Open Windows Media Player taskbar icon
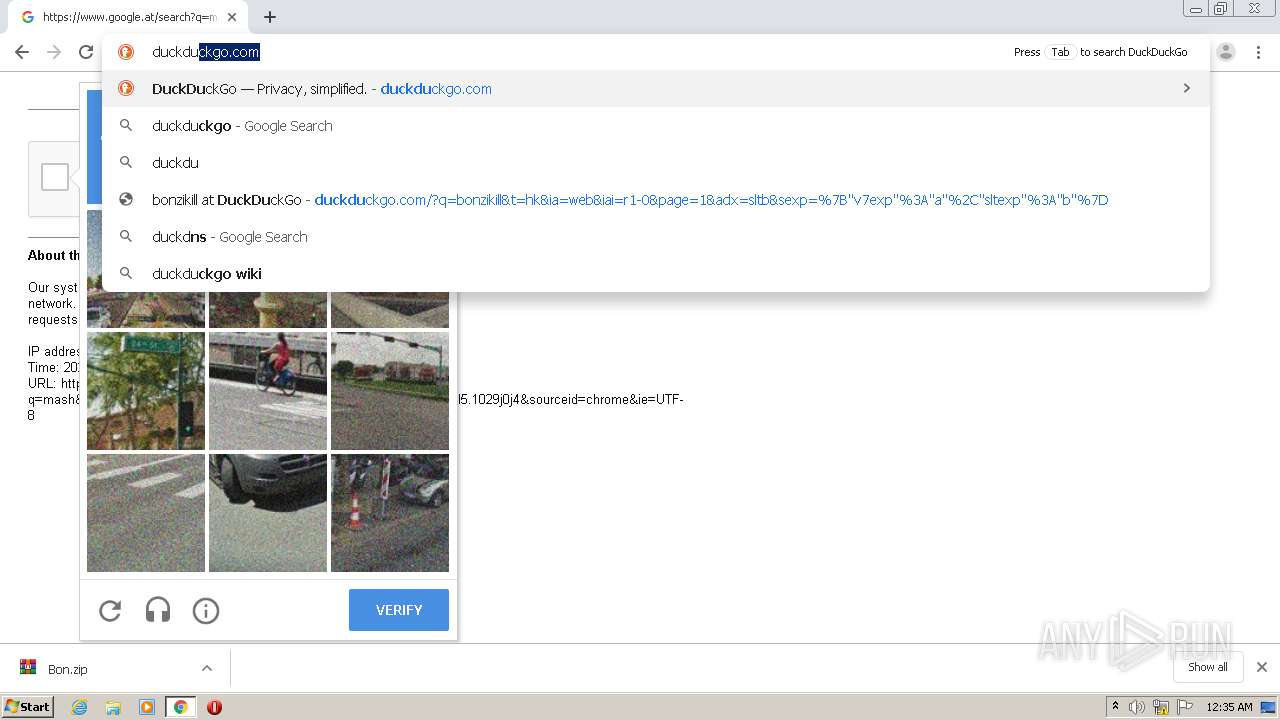Screen dimensions: 1280x720 click(147, 707)
